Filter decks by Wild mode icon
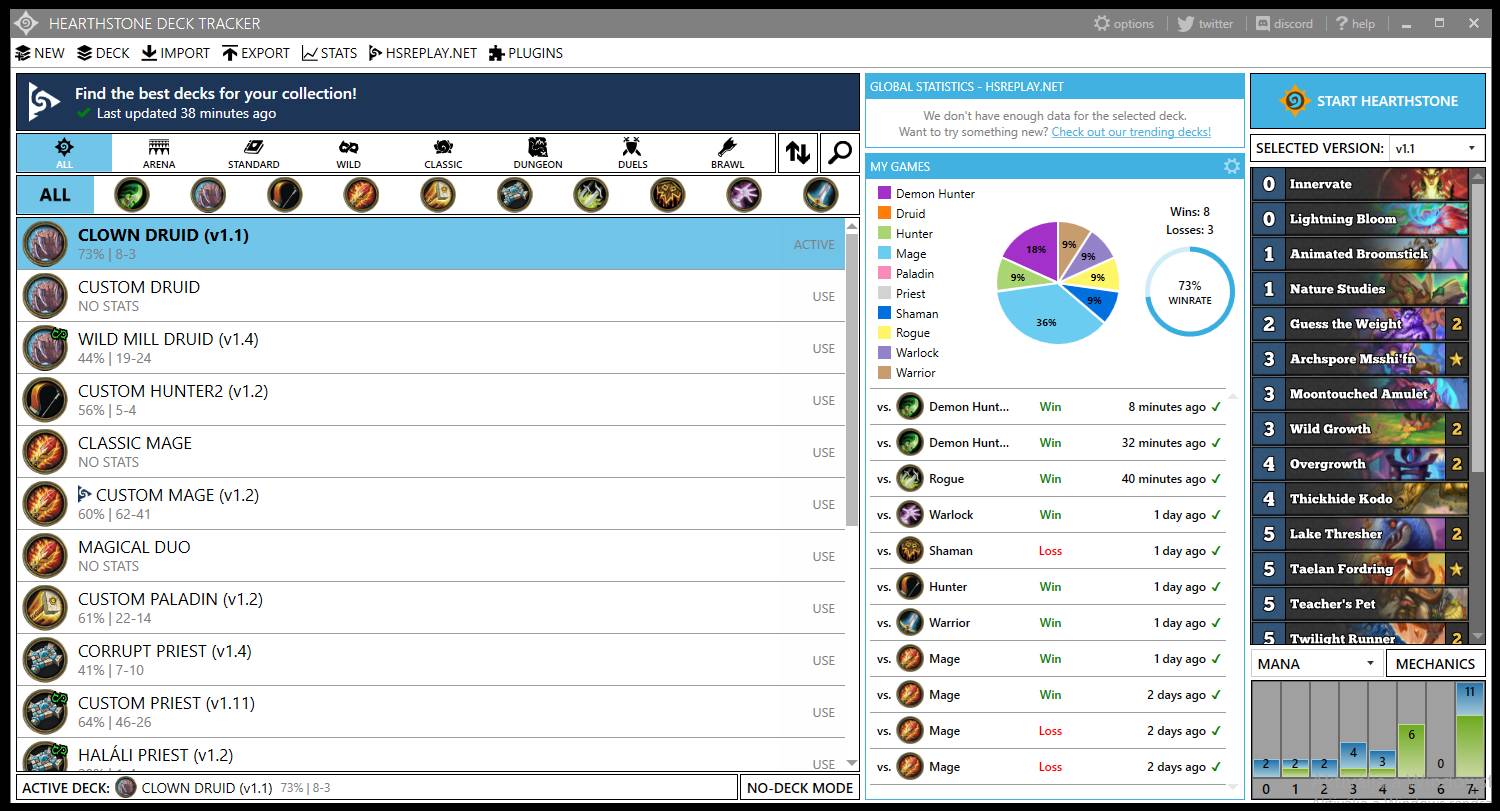Image resolution: width=1500 pixels, height=811 pixels. point(348,153)
